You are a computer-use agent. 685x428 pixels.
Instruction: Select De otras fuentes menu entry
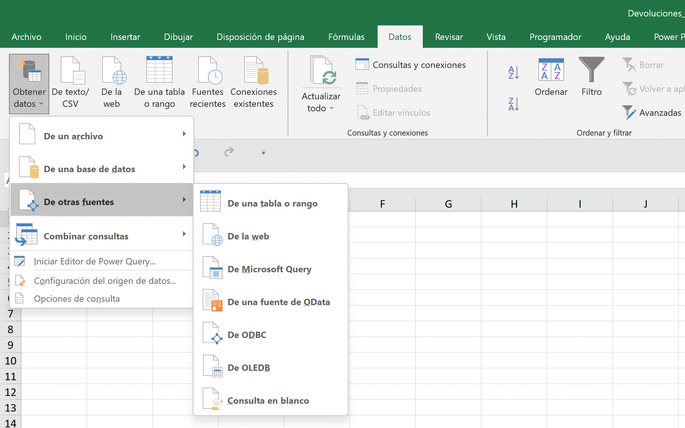[x=101, y=200]
